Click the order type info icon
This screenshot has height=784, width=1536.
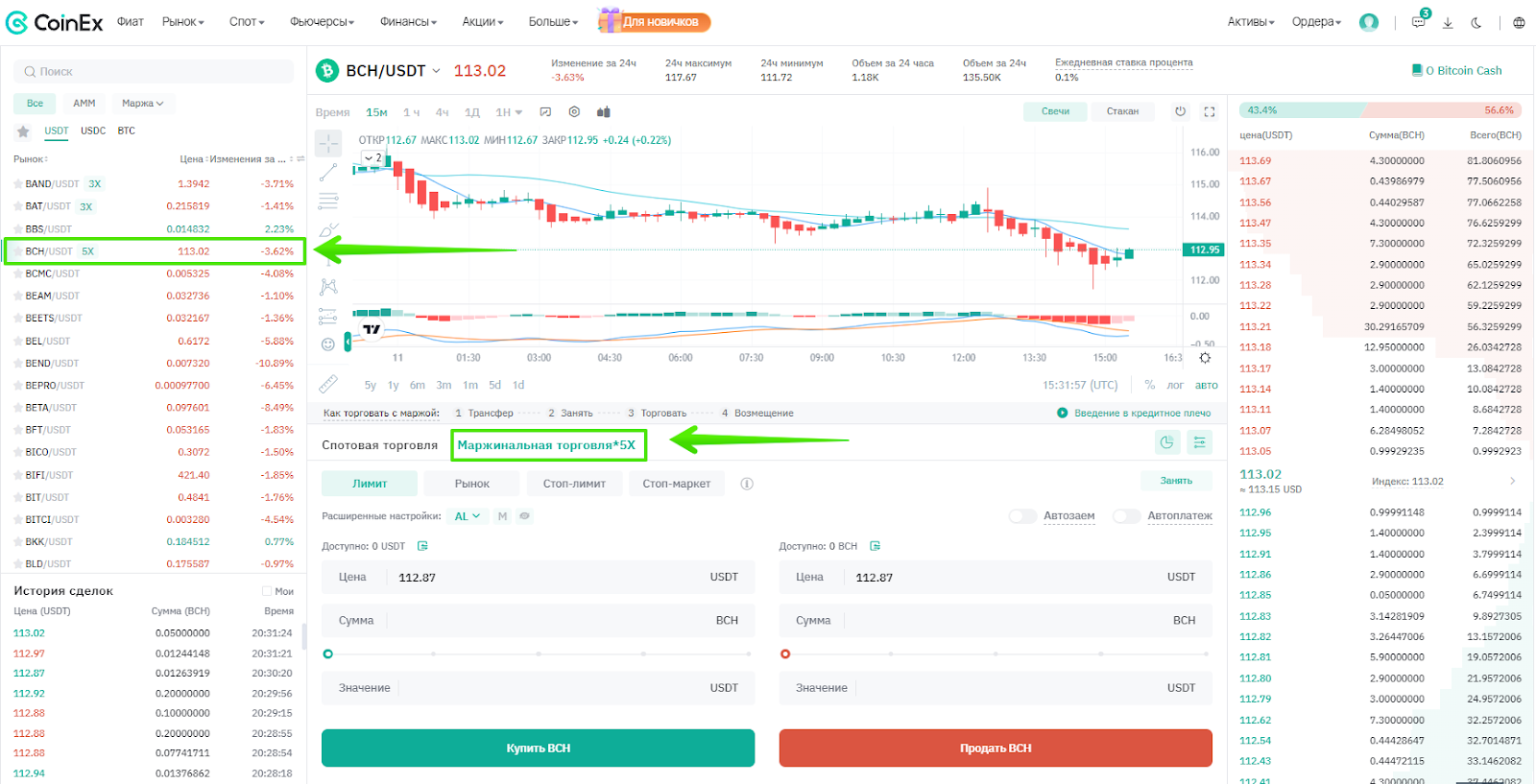(747, 484)
